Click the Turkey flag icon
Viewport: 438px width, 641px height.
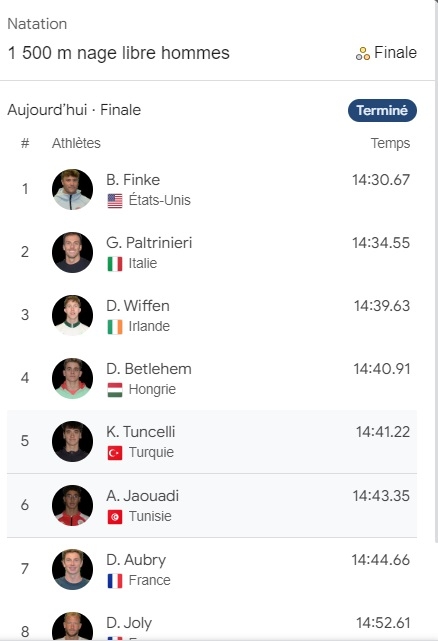pos(115,453)
